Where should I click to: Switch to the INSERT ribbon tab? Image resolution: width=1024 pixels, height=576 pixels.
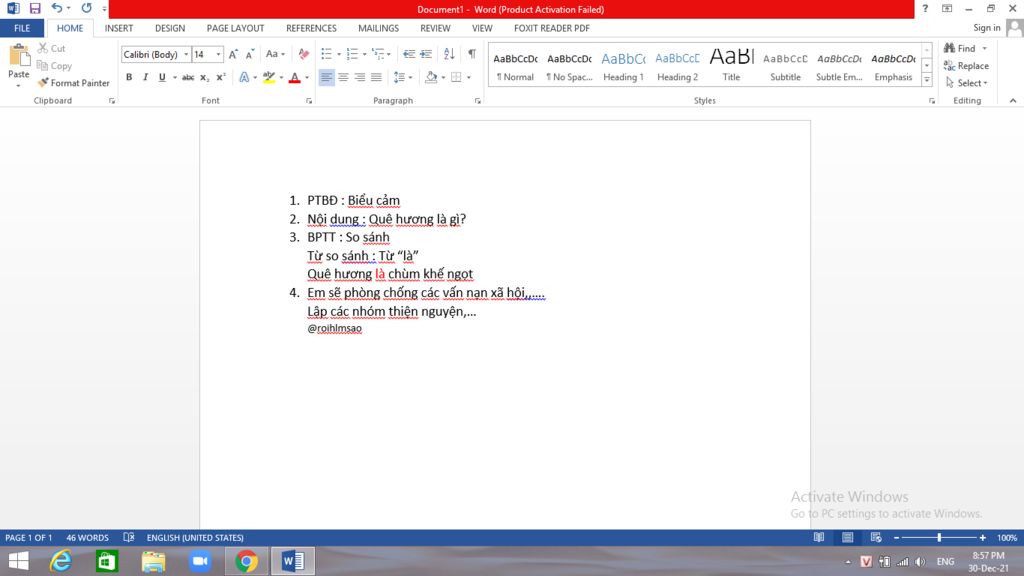119,28
